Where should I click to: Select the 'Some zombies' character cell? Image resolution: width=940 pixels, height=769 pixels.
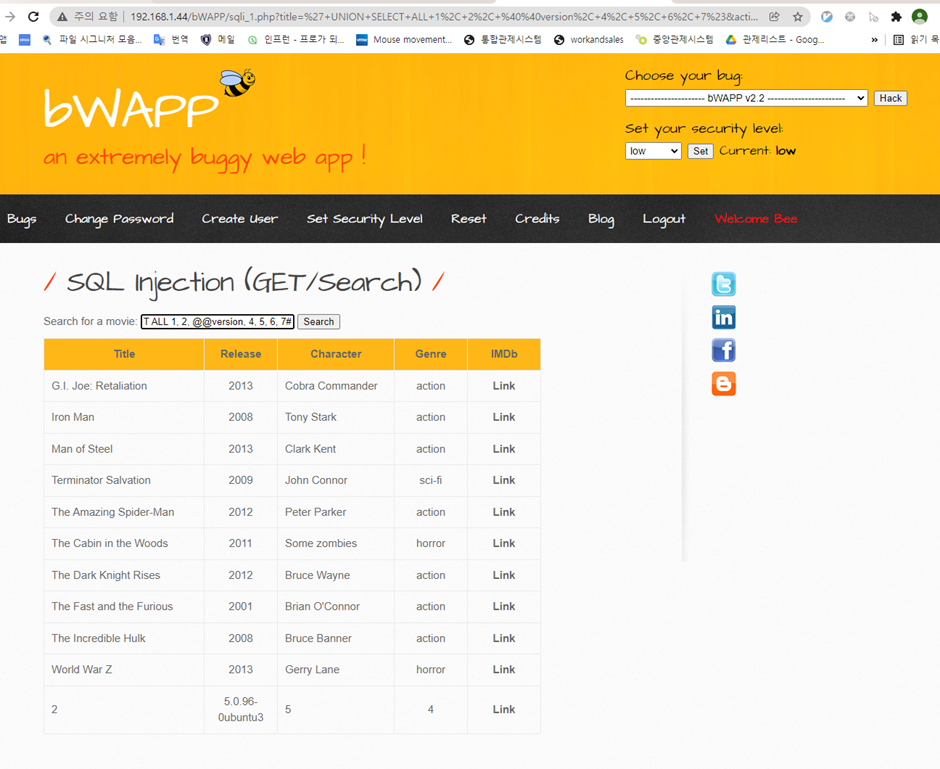336,544
